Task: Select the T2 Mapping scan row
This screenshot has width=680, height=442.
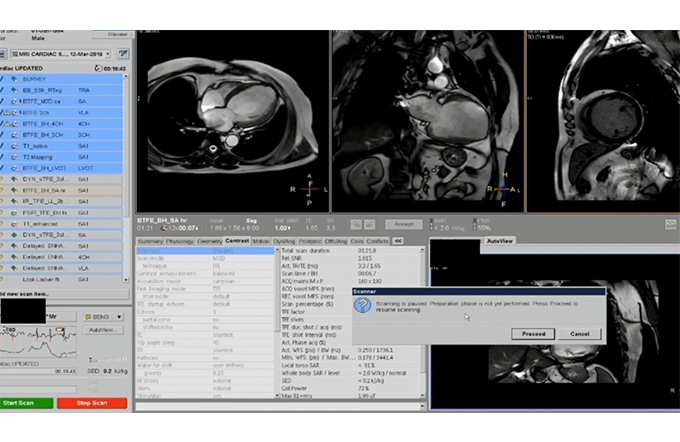Action: tap(62, 157)
